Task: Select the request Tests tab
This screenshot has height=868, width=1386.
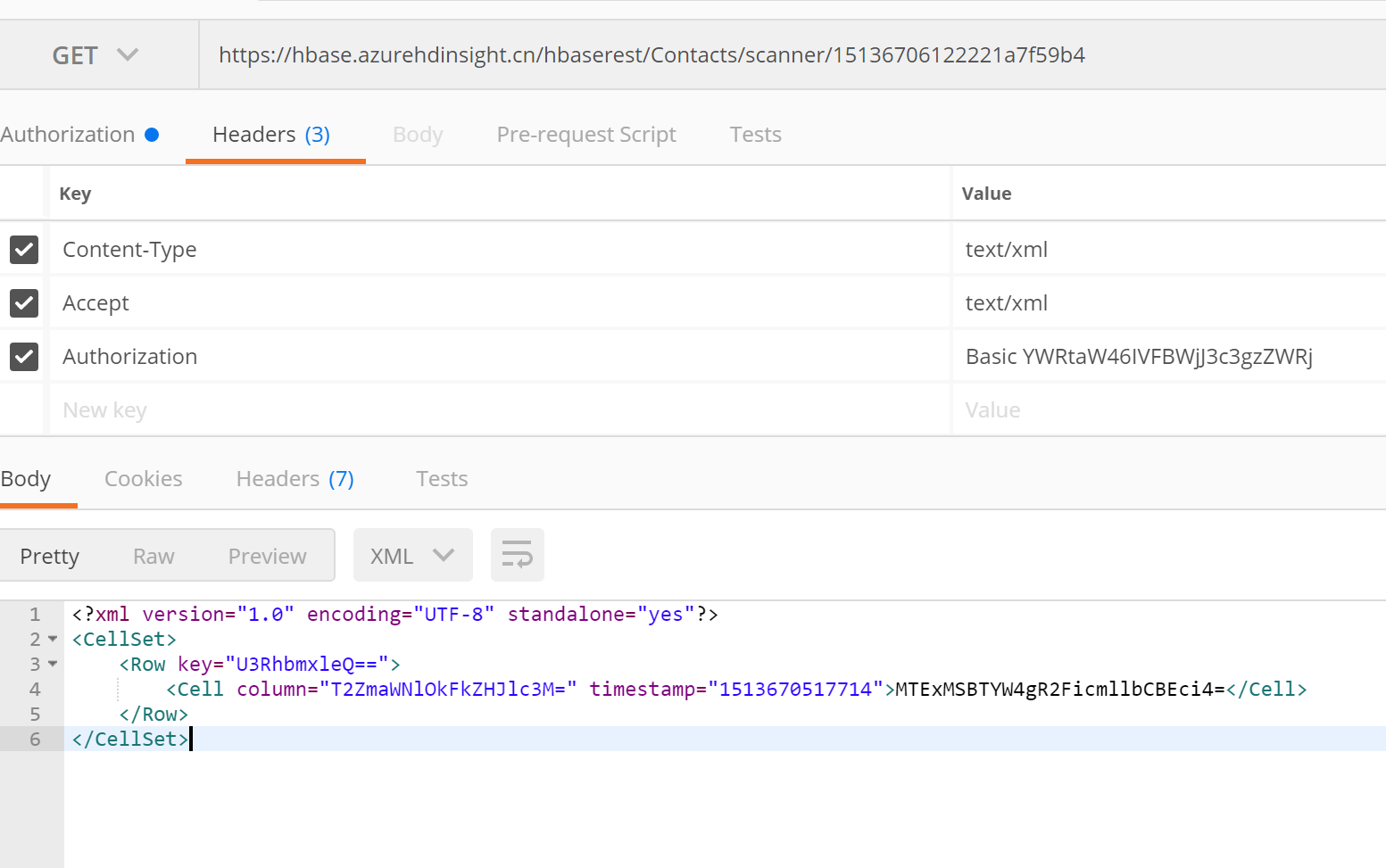Action: [x=755, y=135]
